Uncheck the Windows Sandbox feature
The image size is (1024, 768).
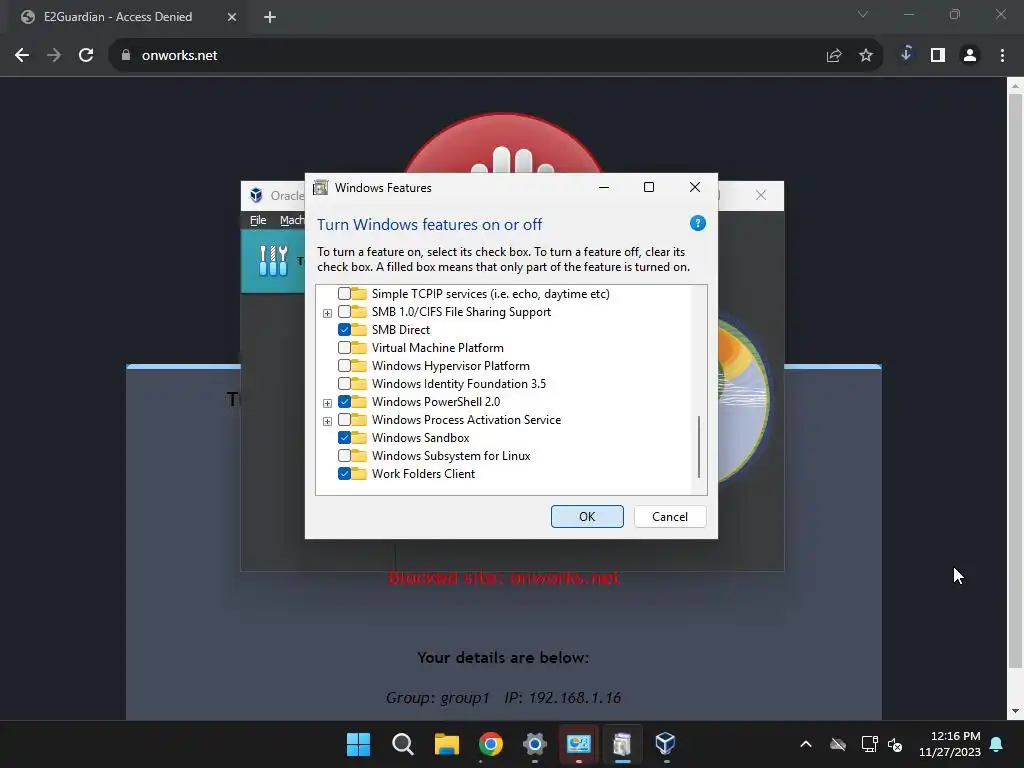click(x=344, y=438)
